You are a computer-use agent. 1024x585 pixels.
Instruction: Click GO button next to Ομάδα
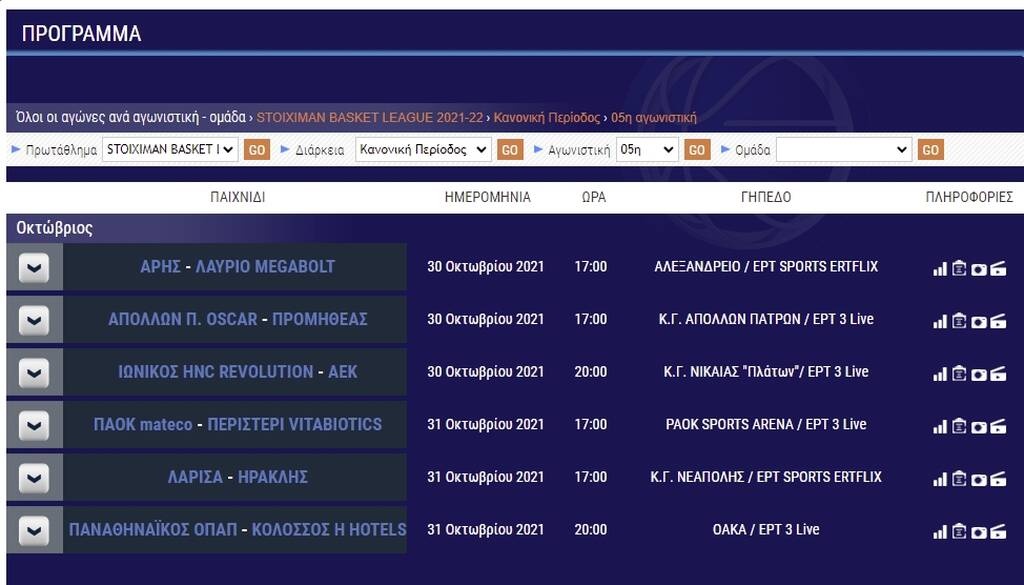point(931,150)
